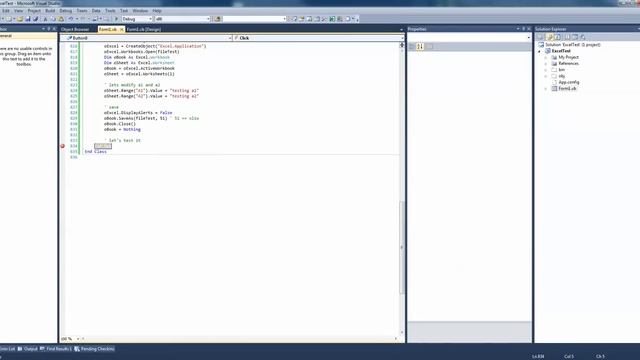
Task: Toggle Show All Files in Solution Explorer
Action: pyautogui.click(x=549, y=37)
